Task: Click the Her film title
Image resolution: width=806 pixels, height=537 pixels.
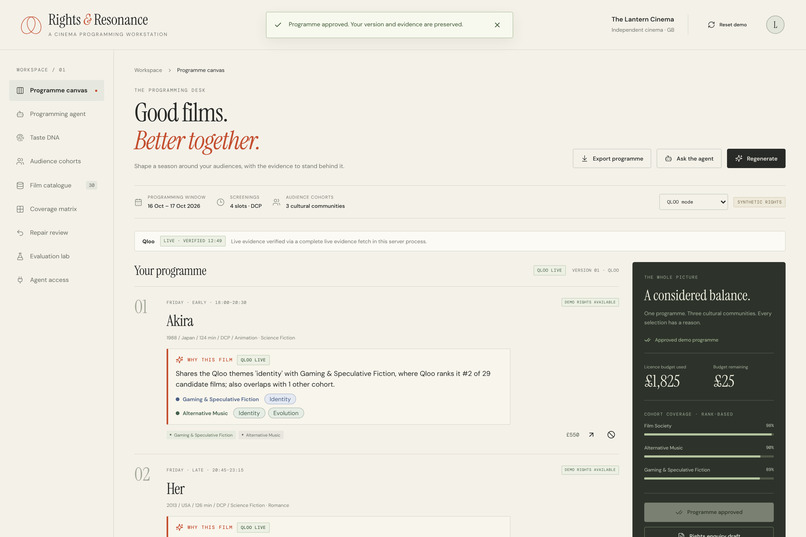Action: [176, 489]
